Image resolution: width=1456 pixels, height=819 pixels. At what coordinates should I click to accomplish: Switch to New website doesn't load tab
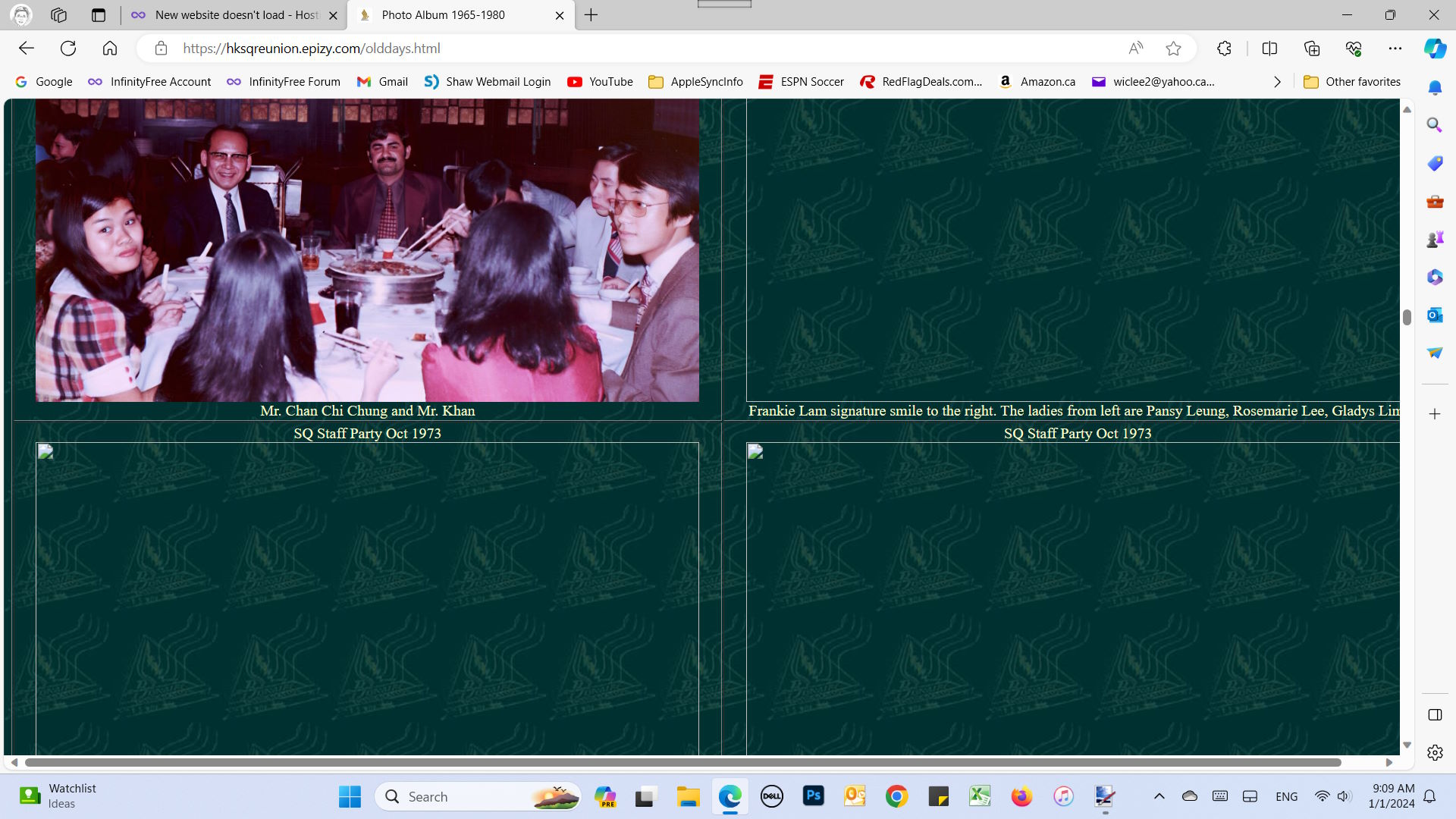click(x=235, y=15)
